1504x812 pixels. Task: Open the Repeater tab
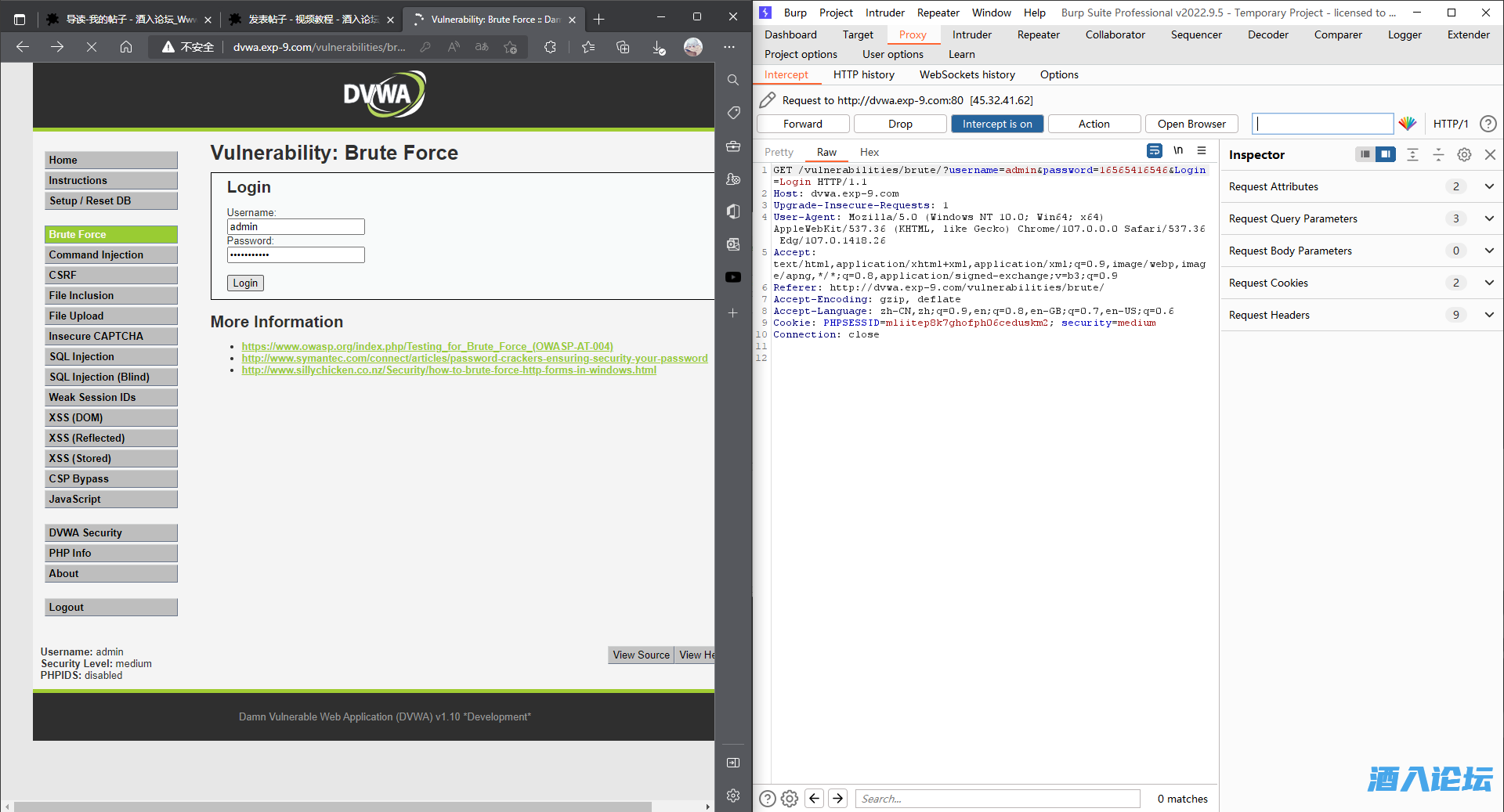pos(1038,34)
